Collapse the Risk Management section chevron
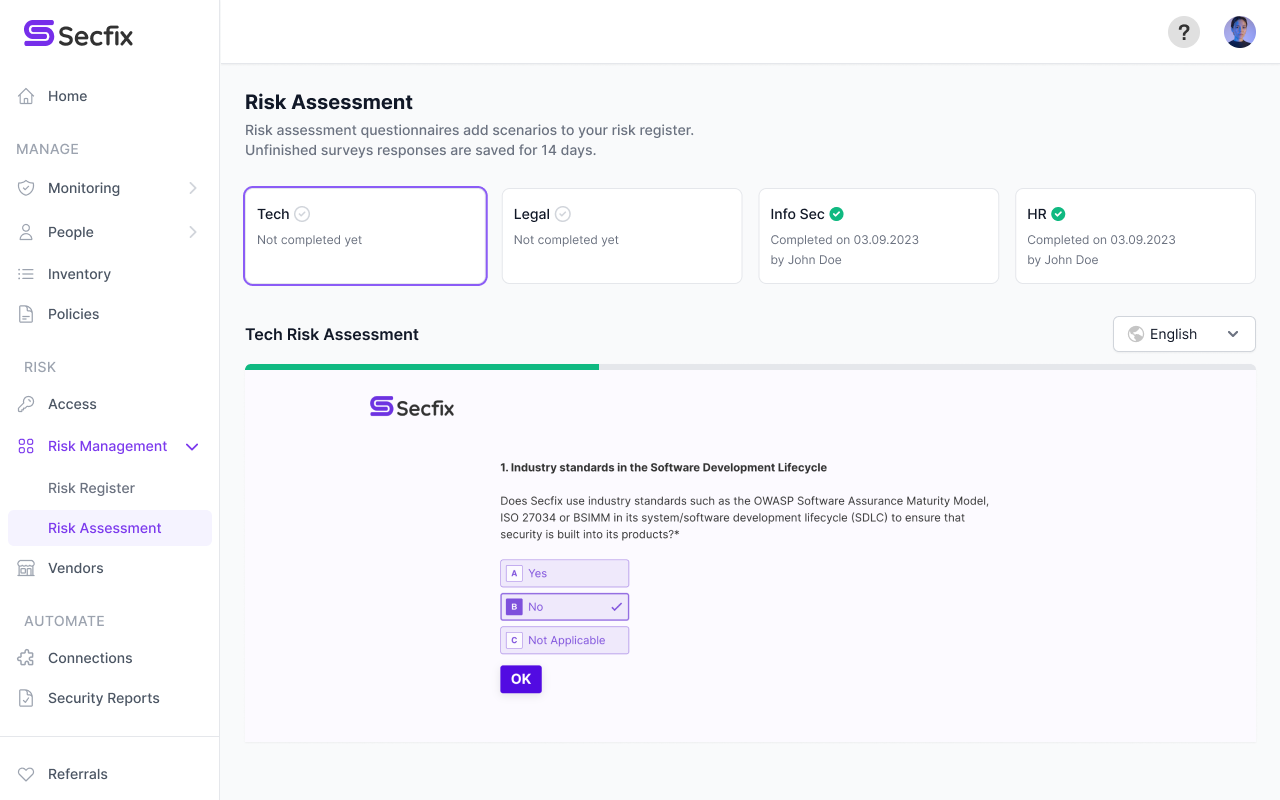Image resolution: width=1280 pixels, height=800 pixels. [193, 446]
